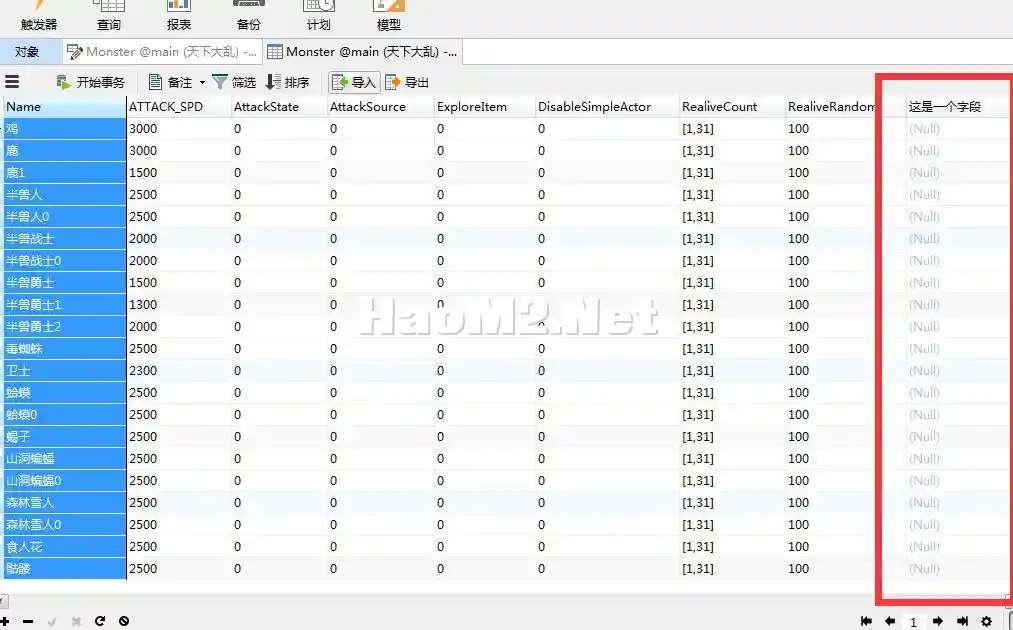The height and width of the screenshot is (630, 1013).
Task: Expand the 备注 dropdown arrow
Action: point(202,83)
